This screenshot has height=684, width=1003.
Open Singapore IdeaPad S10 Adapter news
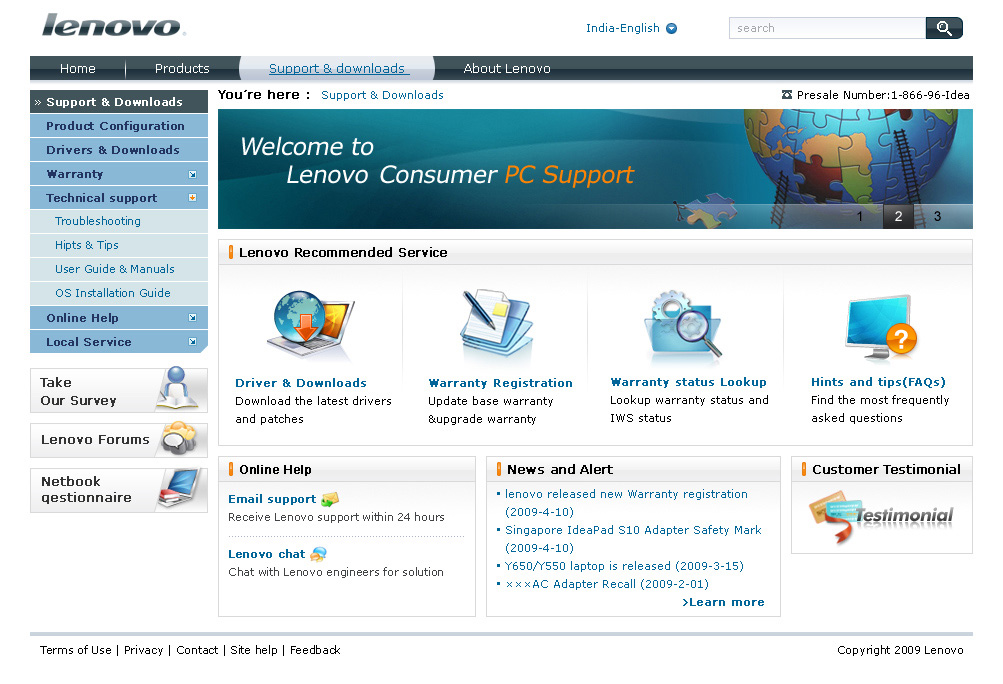[633, 539]
